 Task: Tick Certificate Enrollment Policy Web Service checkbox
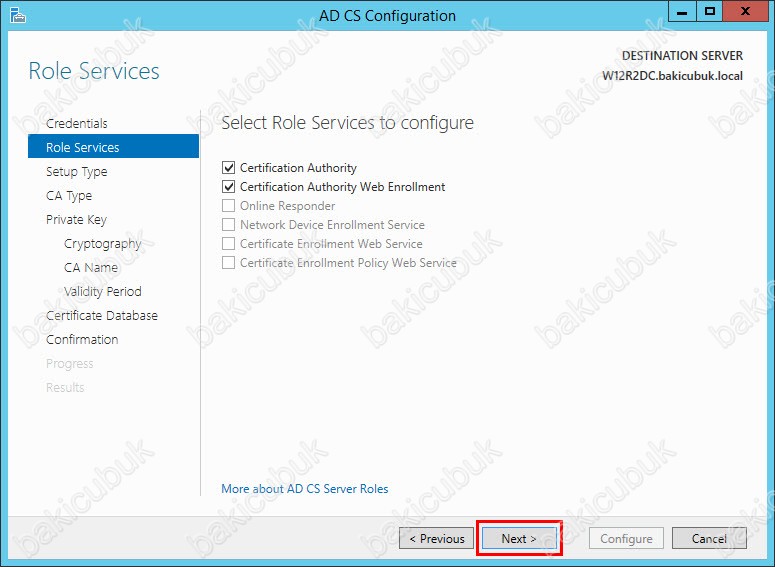tap(228, 262)
